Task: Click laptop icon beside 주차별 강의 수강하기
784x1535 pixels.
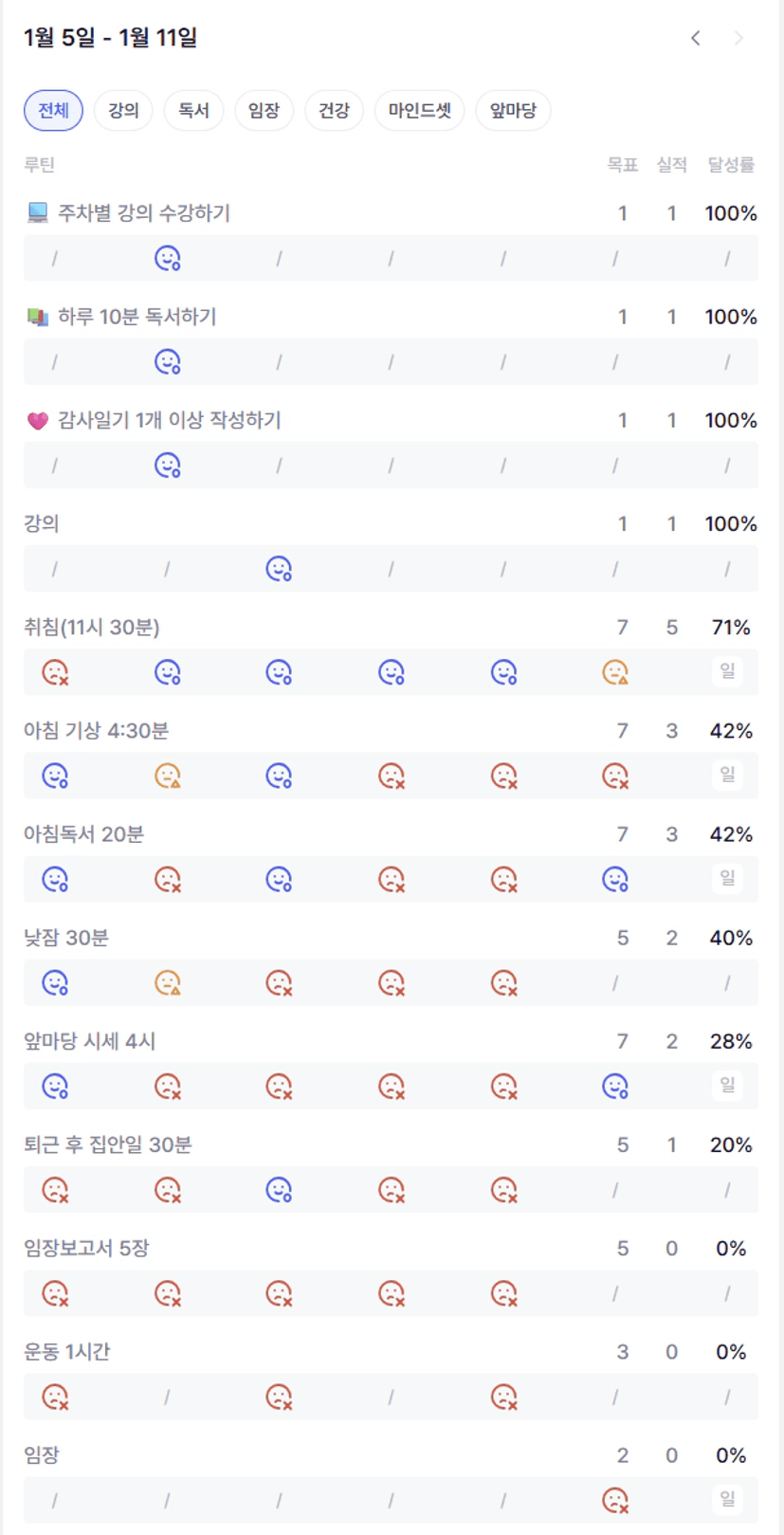Action: 38,212
